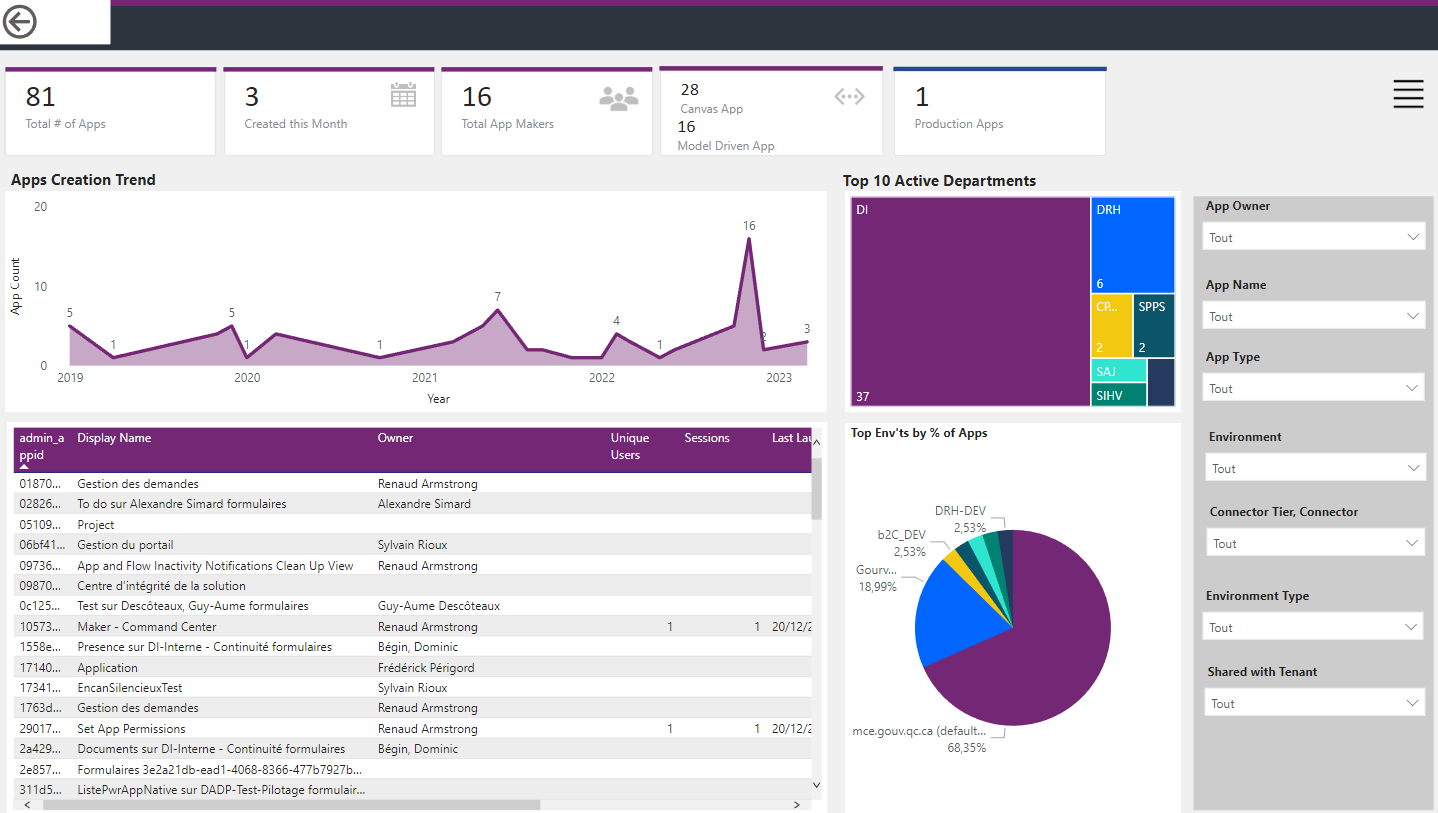Click owner 'Alexandre Simard' cell
Image resolution: width=1438 pixels, height=813 pixels.
coord(424,504)
